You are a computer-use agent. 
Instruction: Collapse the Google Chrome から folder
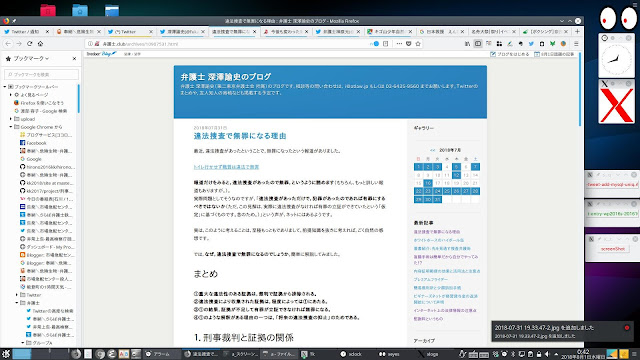click(x=11, y=127)
